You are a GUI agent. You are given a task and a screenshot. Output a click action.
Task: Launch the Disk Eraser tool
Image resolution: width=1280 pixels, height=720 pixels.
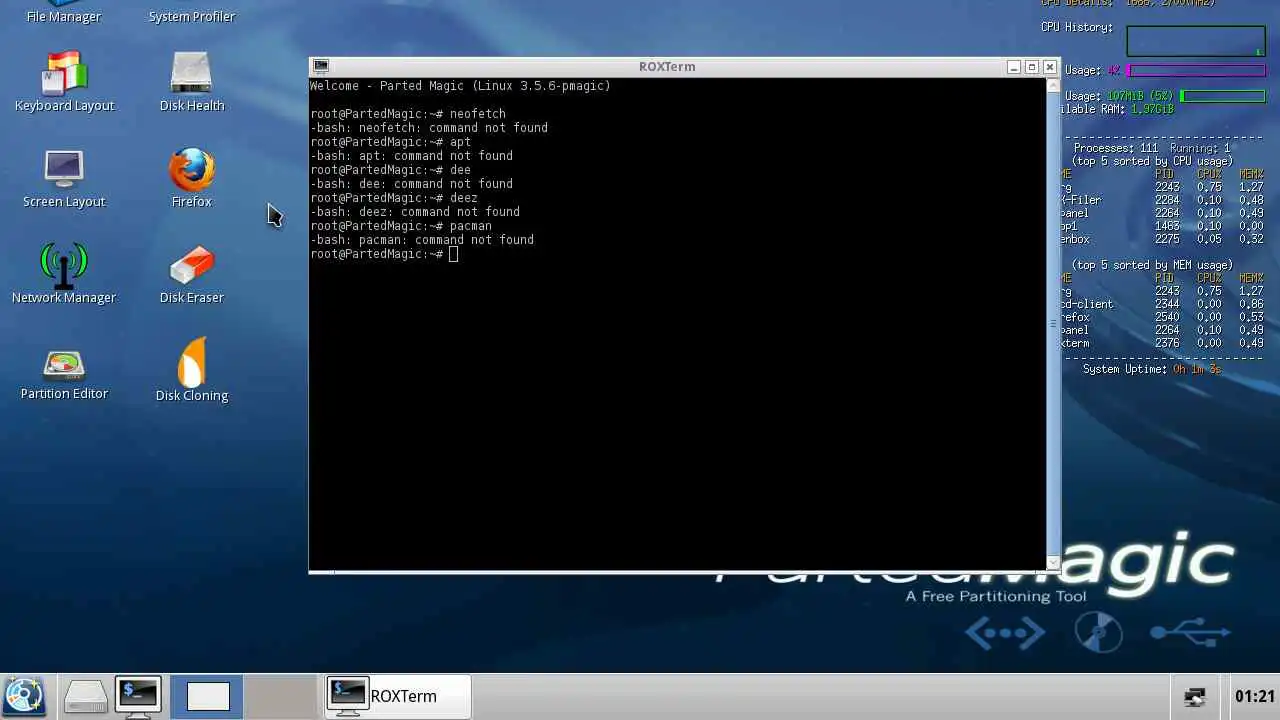click(x=191, y=274)
